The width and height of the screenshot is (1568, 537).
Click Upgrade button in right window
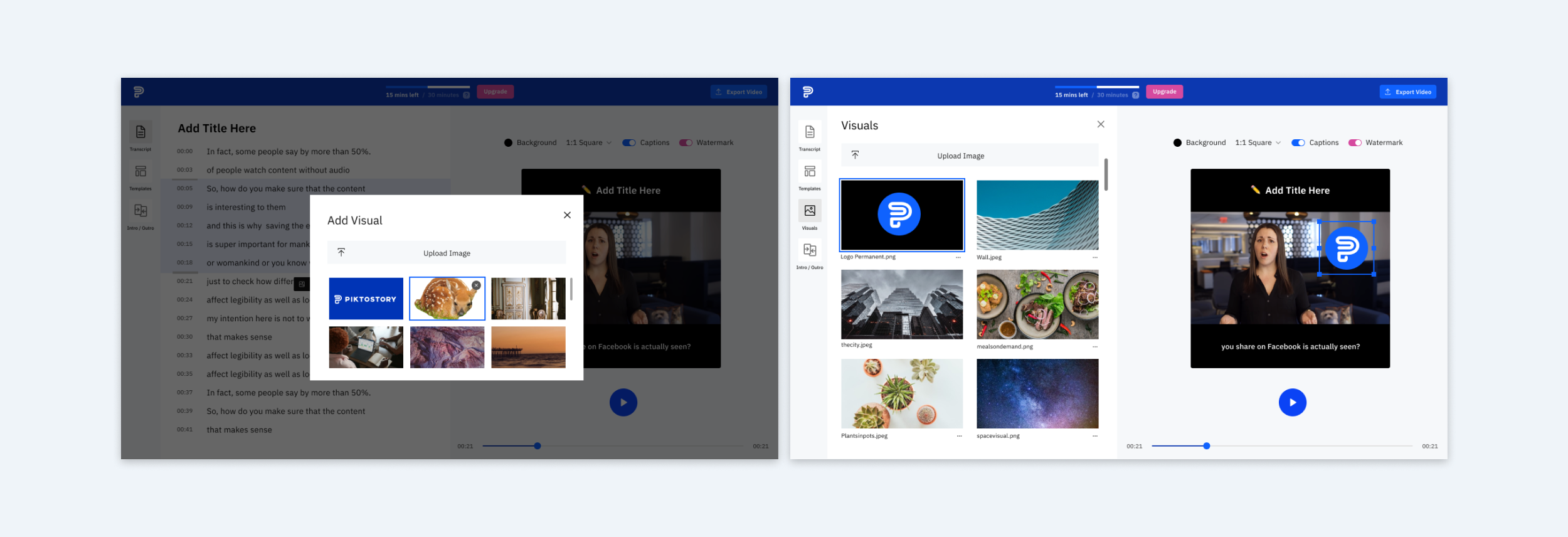(1165, 92)
